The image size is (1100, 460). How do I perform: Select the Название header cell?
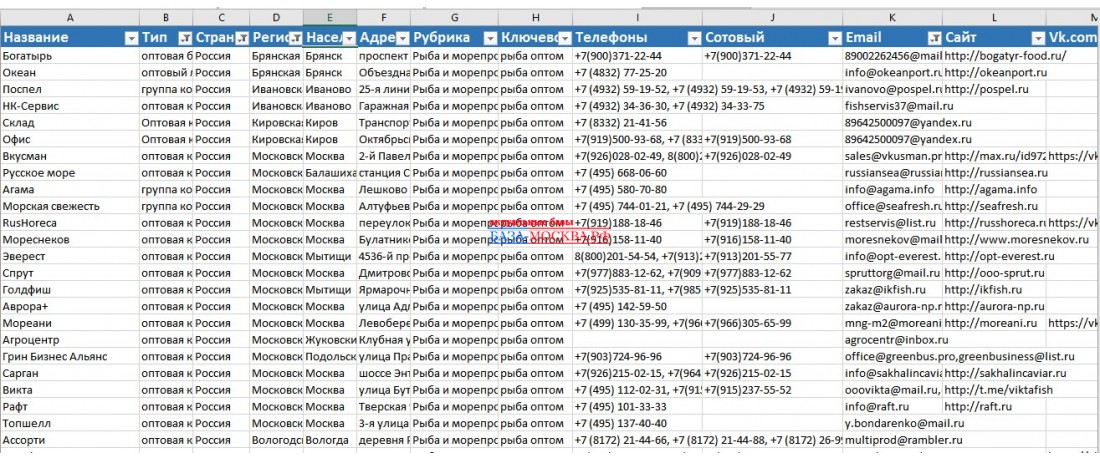pos(69,38)
